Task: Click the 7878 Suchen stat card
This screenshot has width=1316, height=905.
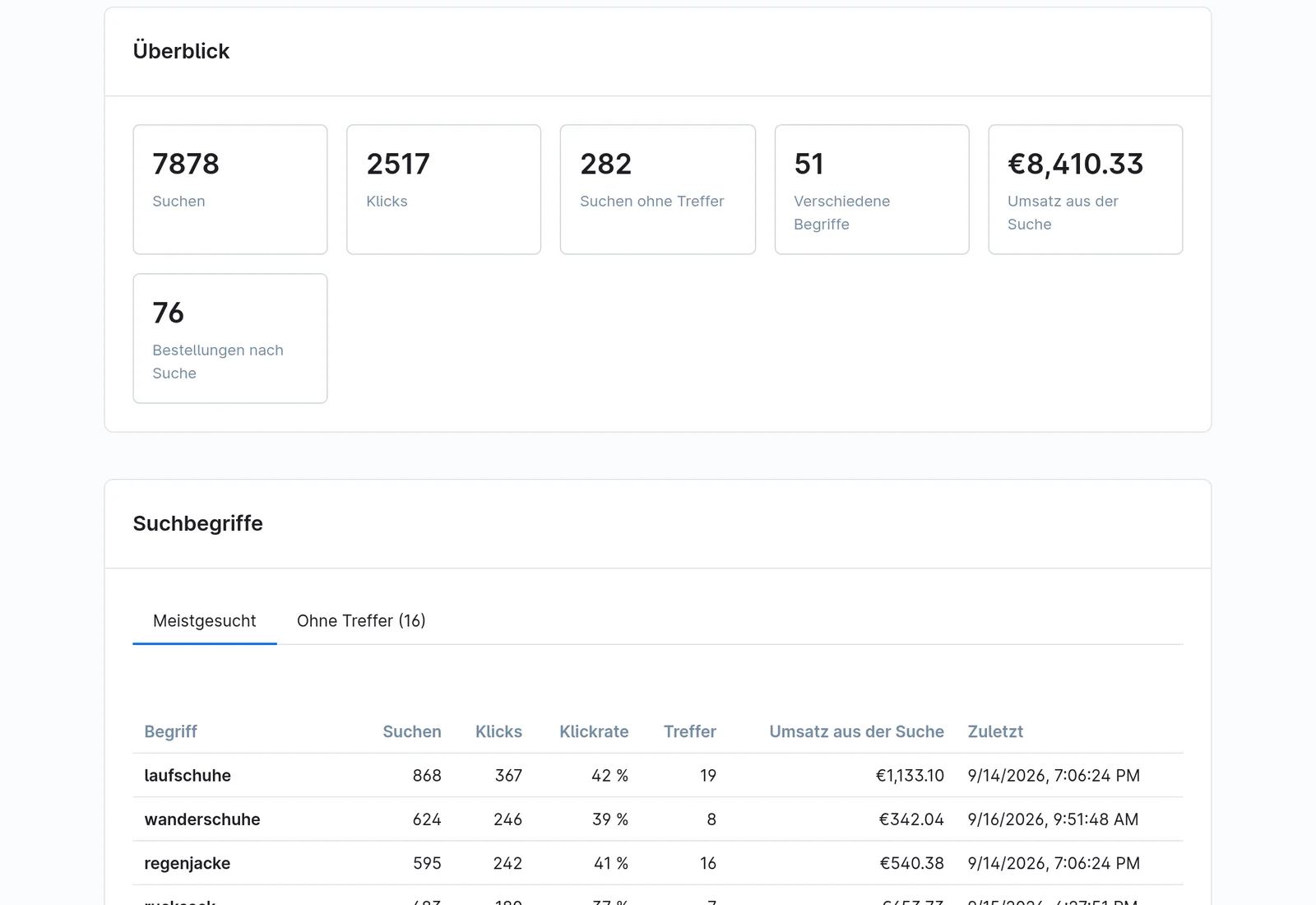Action: pos(230,189)
